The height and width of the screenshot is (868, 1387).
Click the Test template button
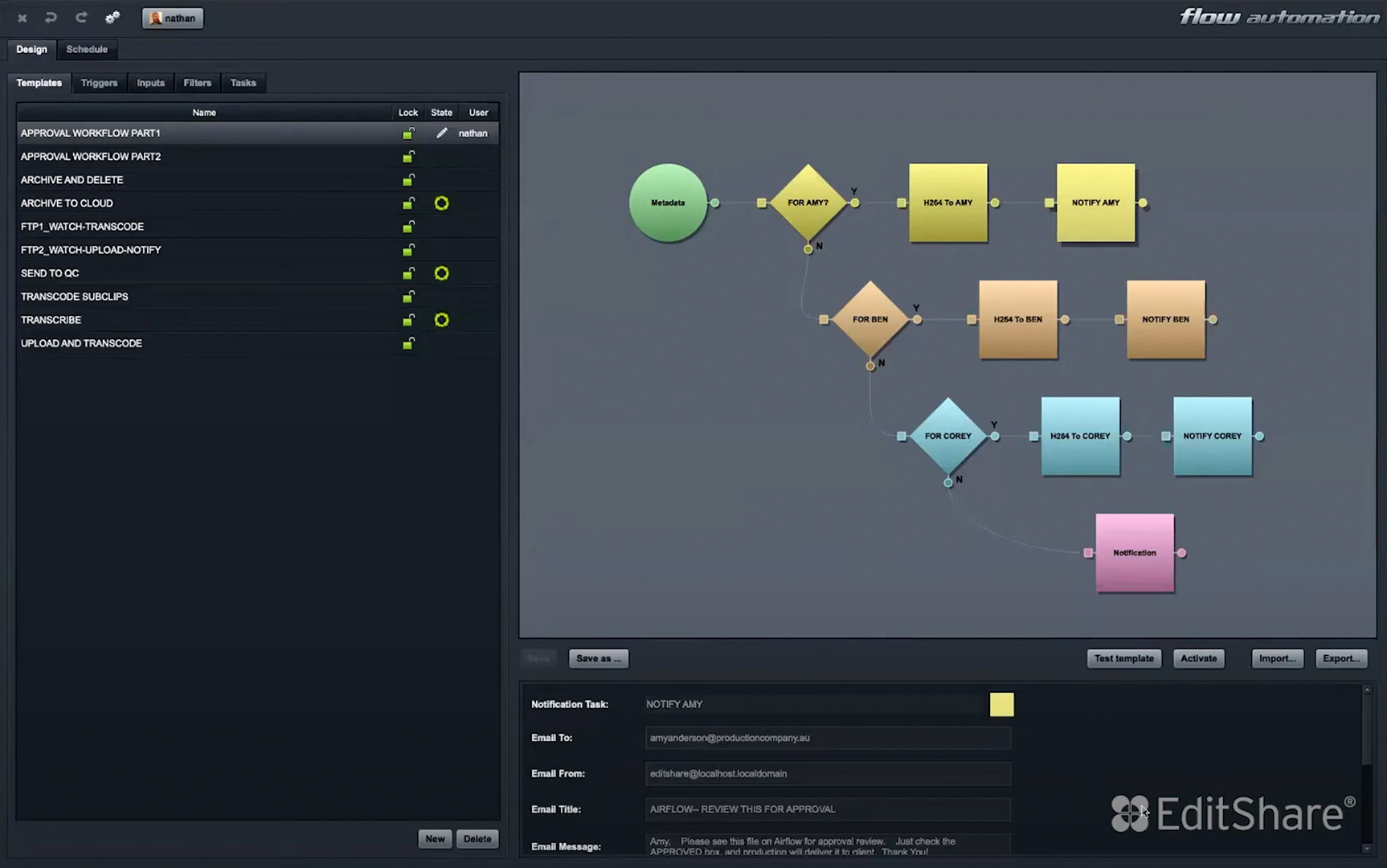click(x=1123, y=658)
